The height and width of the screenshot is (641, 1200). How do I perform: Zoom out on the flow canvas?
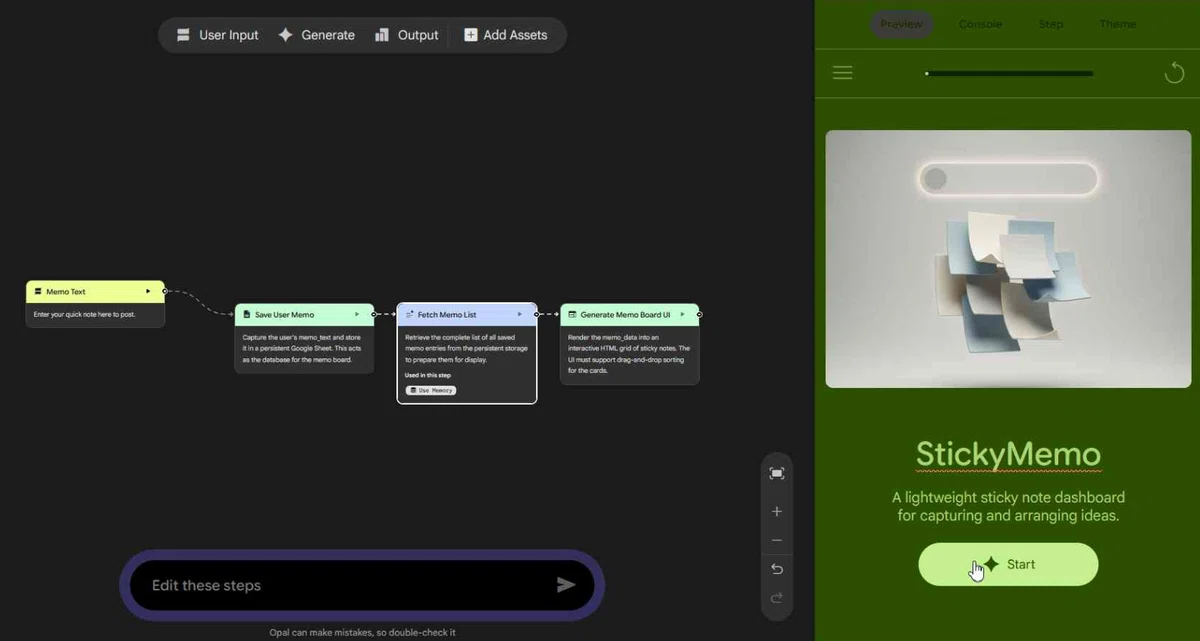pos(777,540)
